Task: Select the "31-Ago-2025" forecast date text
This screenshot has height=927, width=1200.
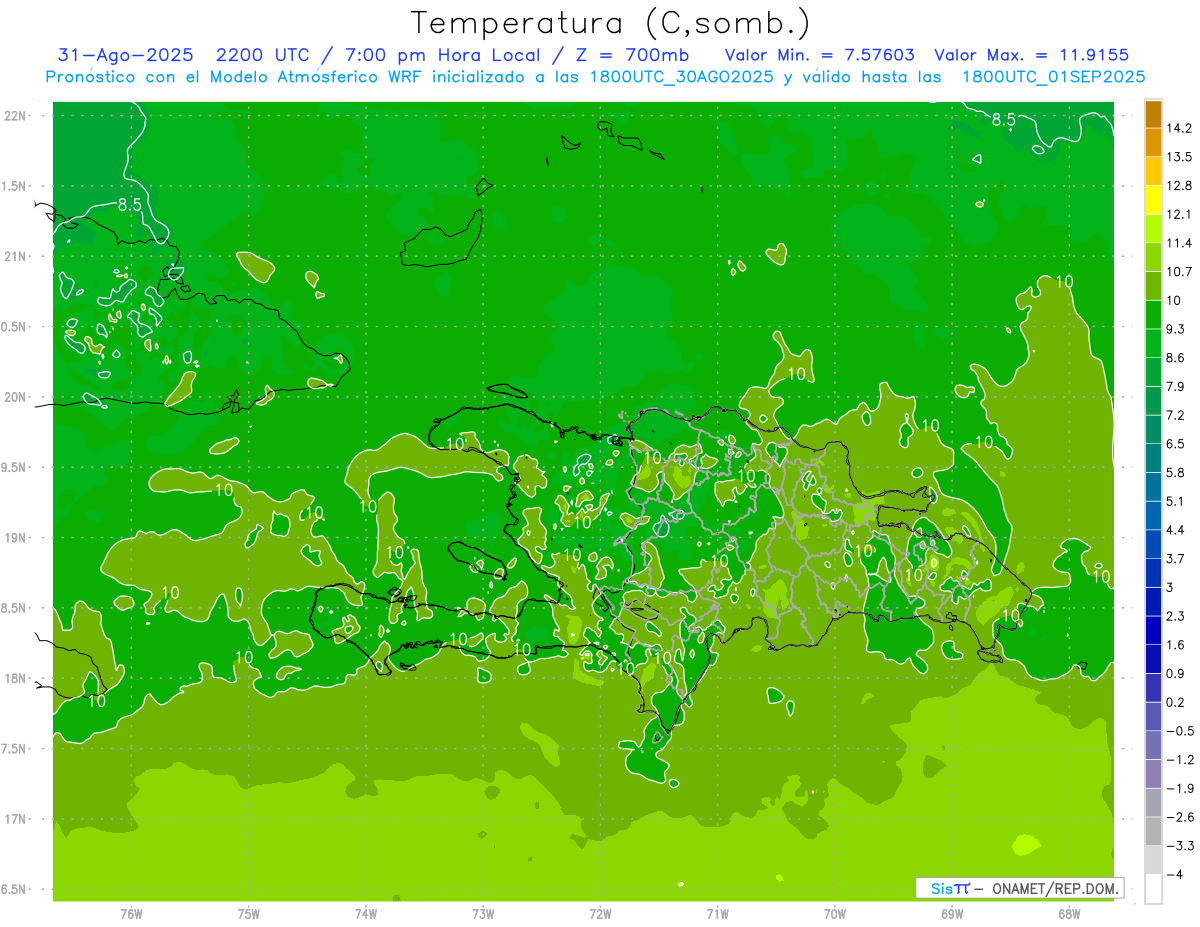Action: [126, 54]
